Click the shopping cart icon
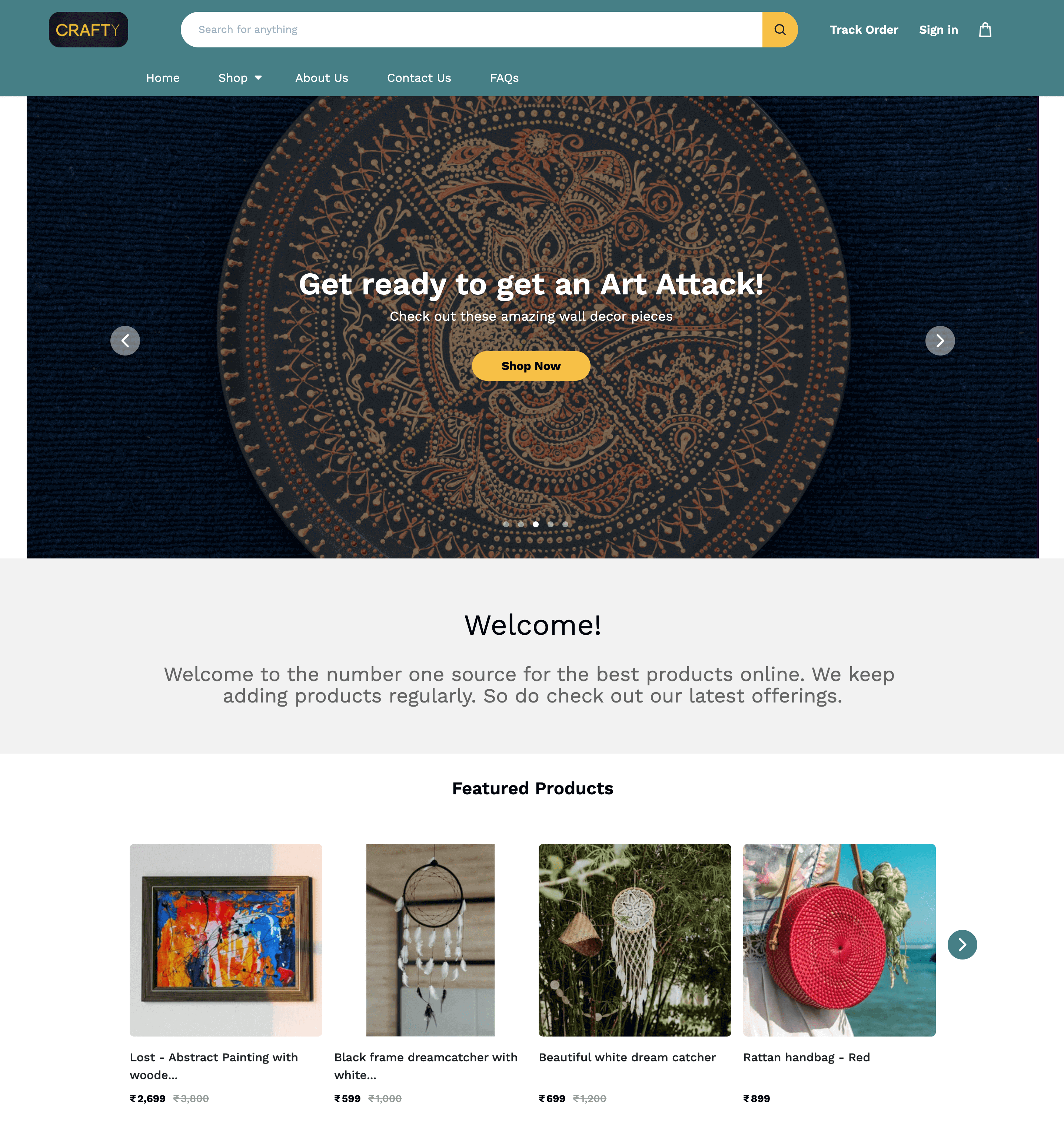The image size is (1064, 1128). pyautogui.click(x=984, y=29)
